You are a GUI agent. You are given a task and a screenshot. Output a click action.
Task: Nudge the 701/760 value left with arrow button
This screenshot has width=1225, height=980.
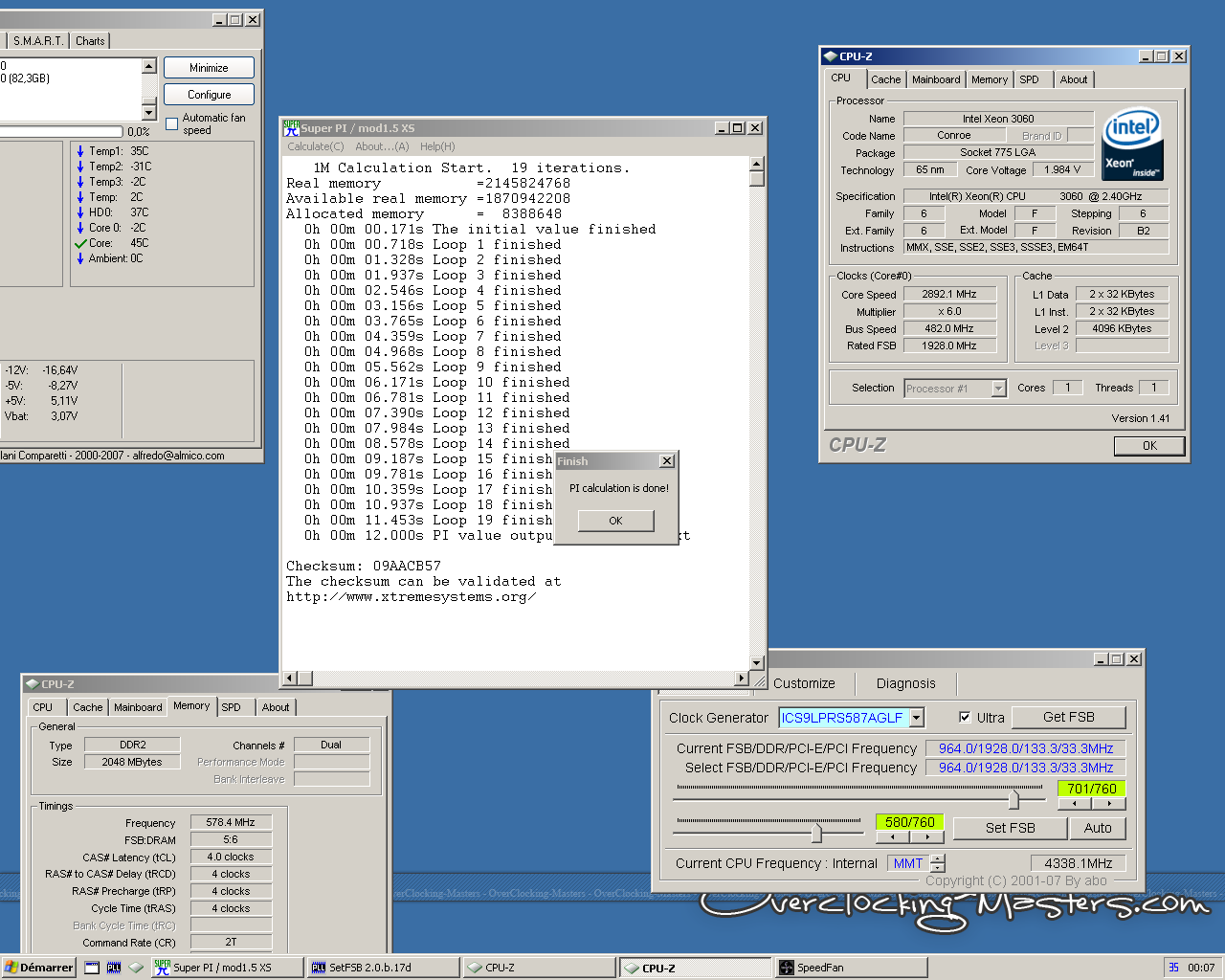point(1075,804)
